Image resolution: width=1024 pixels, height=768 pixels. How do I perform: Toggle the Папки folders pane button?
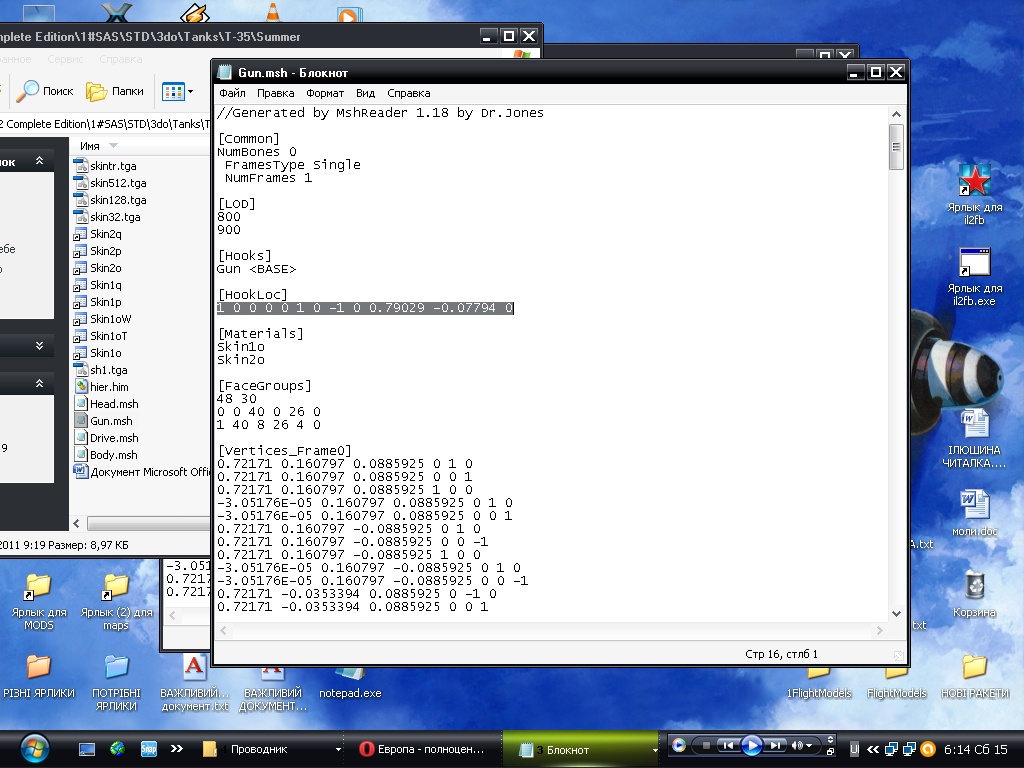pos(115,91)
